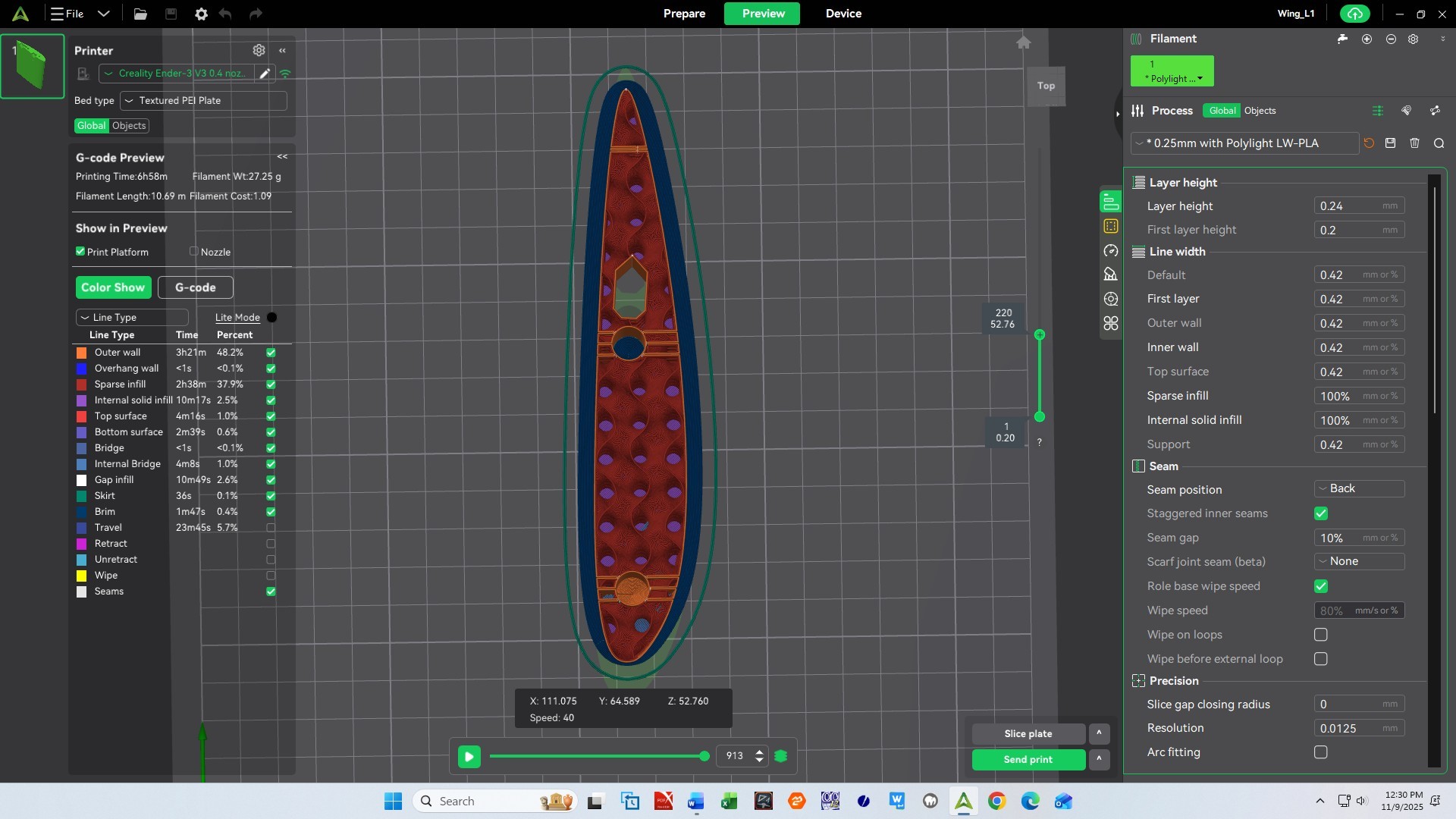Search process settings with magnifier icon
The height and width of the screenshot is (819, 1456).
[x=1439, y=143]
